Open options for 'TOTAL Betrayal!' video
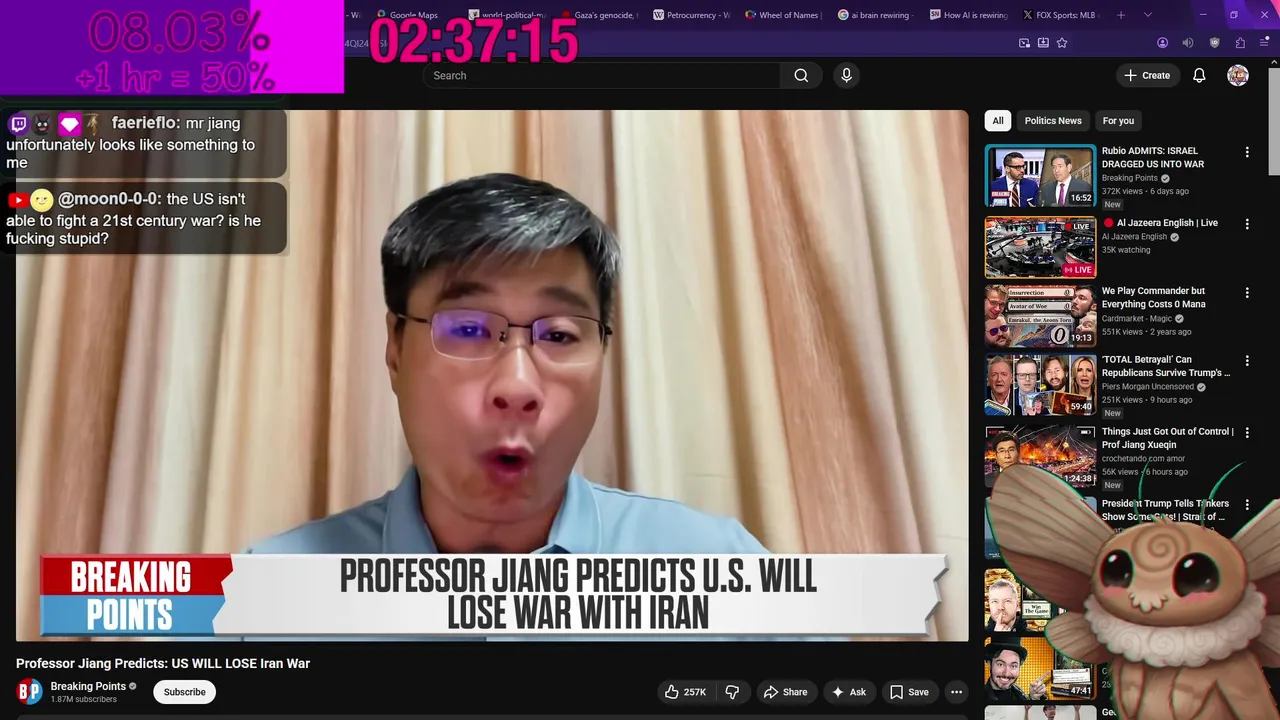 1246,360
